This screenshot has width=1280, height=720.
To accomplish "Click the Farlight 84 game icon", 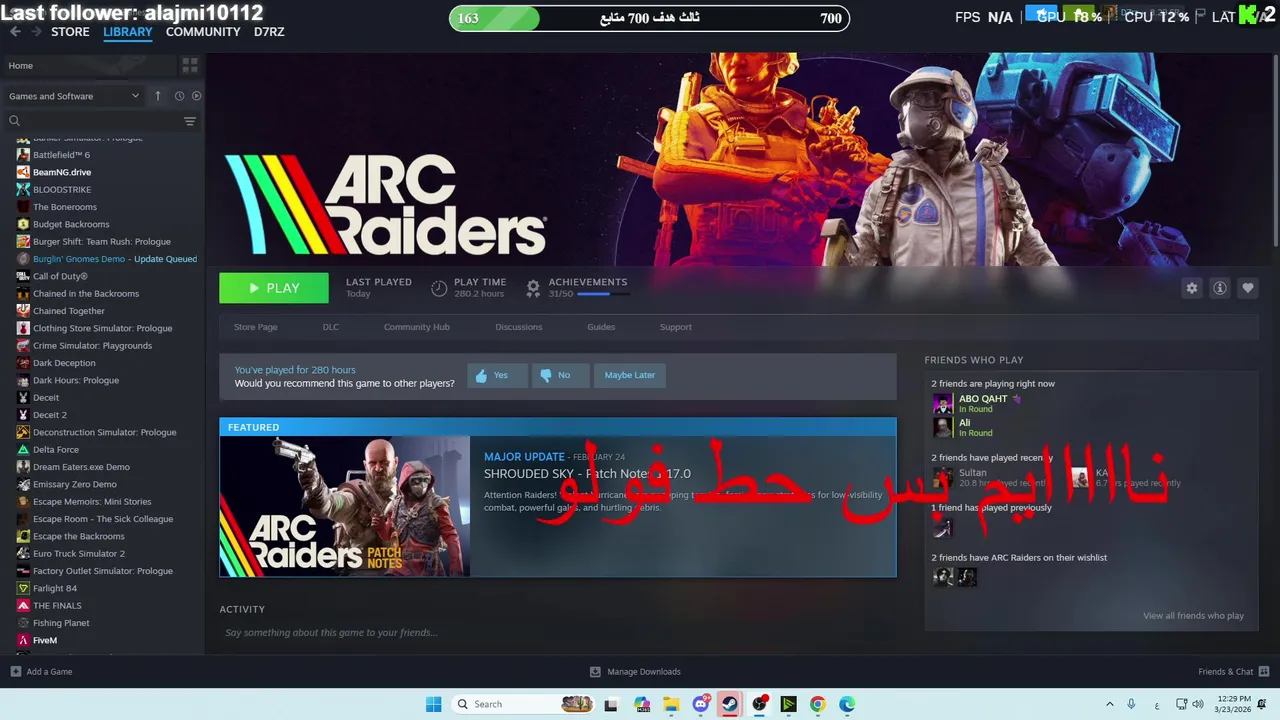I will [23, 588].
